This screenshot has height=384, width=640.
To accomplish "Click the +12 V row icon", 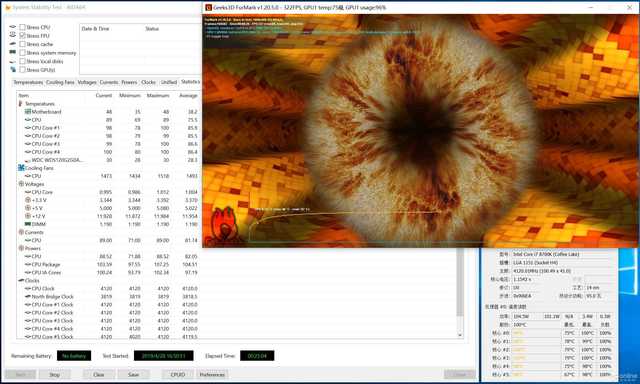I will (28, 216).
